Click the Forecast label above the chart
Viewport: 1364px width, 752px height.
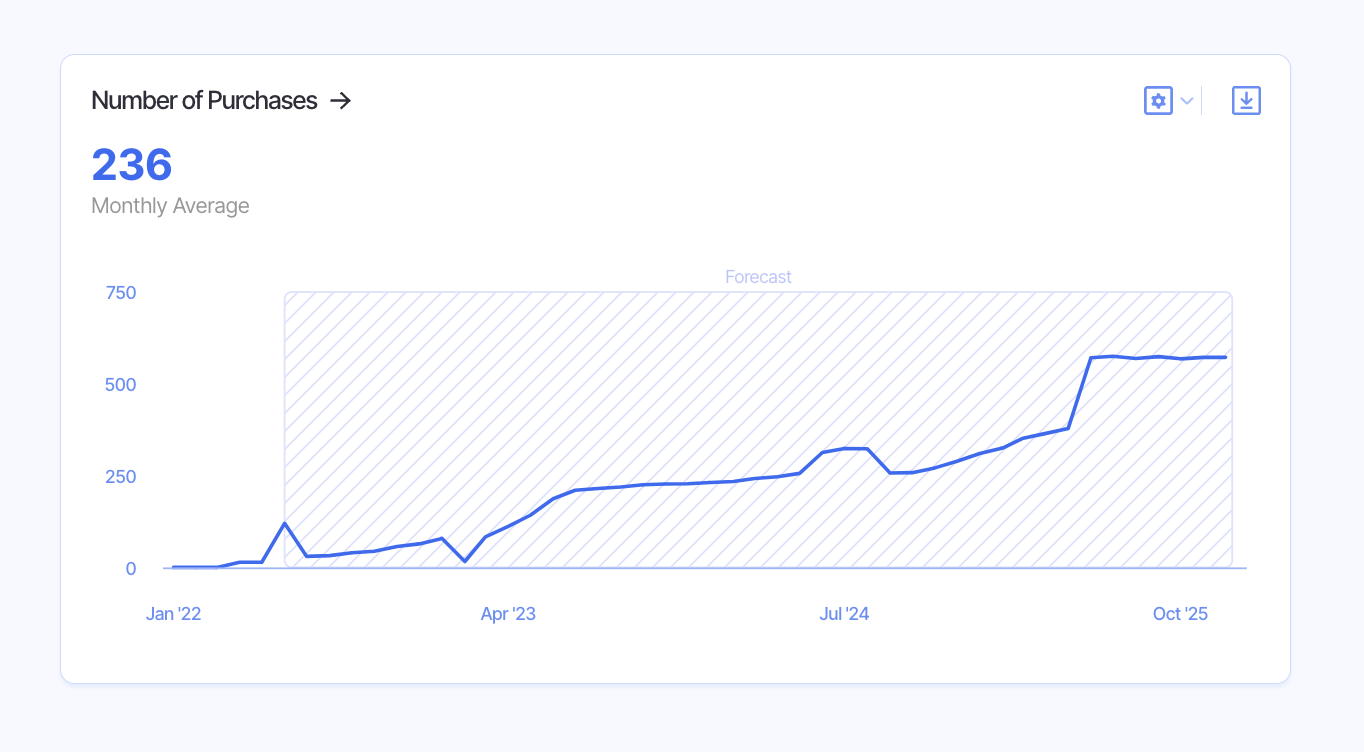click(758, 277)
